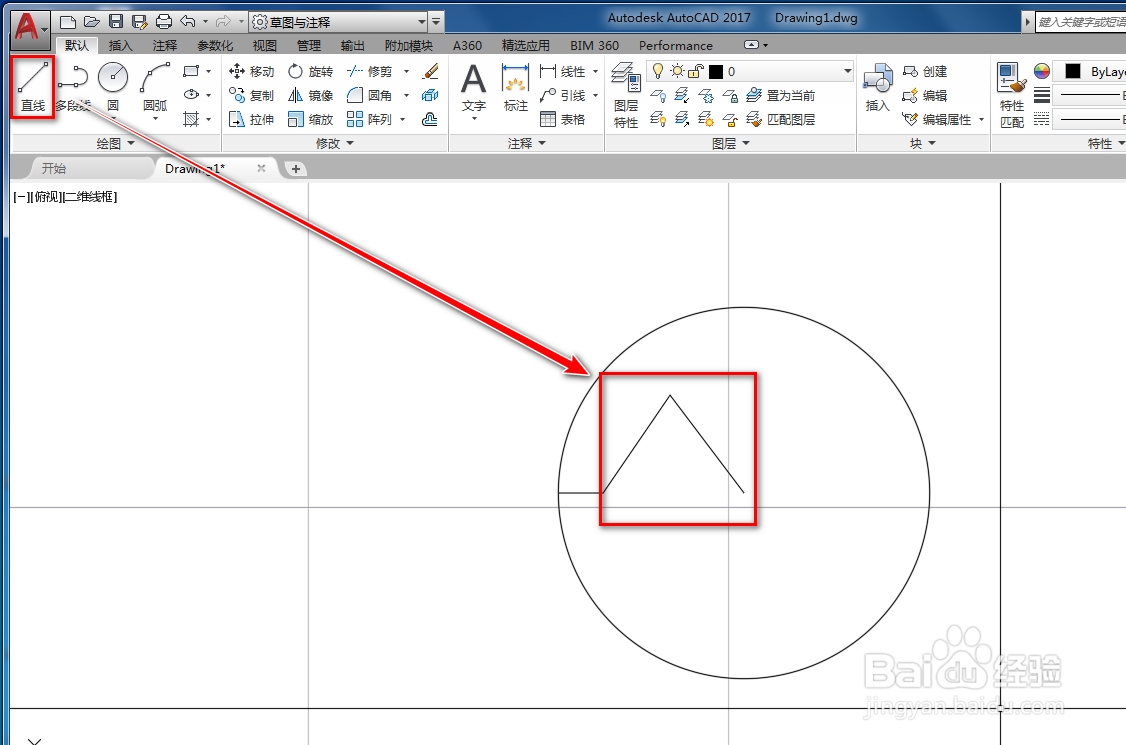Click the layer Off icon left of 置为当前 row
Screen dimensions: 1126x745
(658, 95)
